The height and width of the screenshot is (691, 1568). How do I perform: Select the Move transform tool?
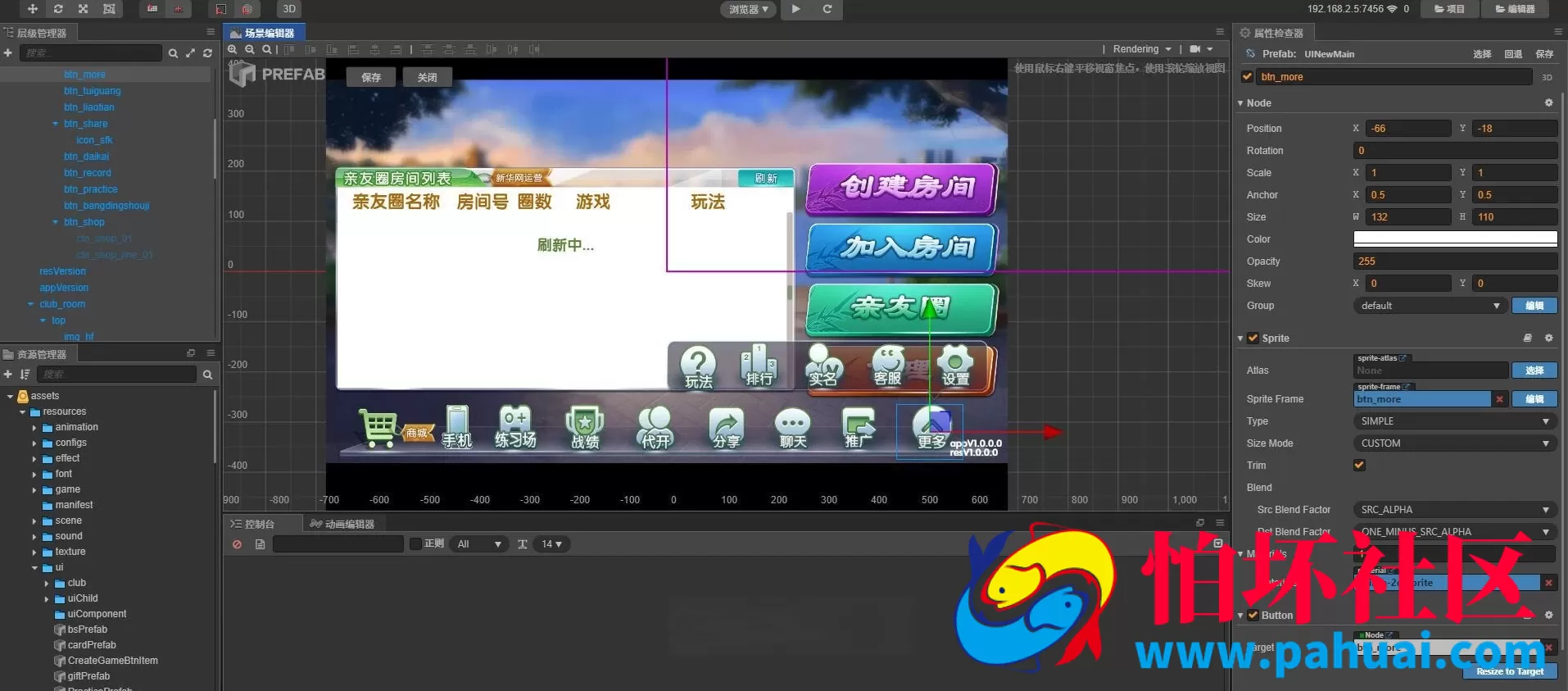(33, 9)
